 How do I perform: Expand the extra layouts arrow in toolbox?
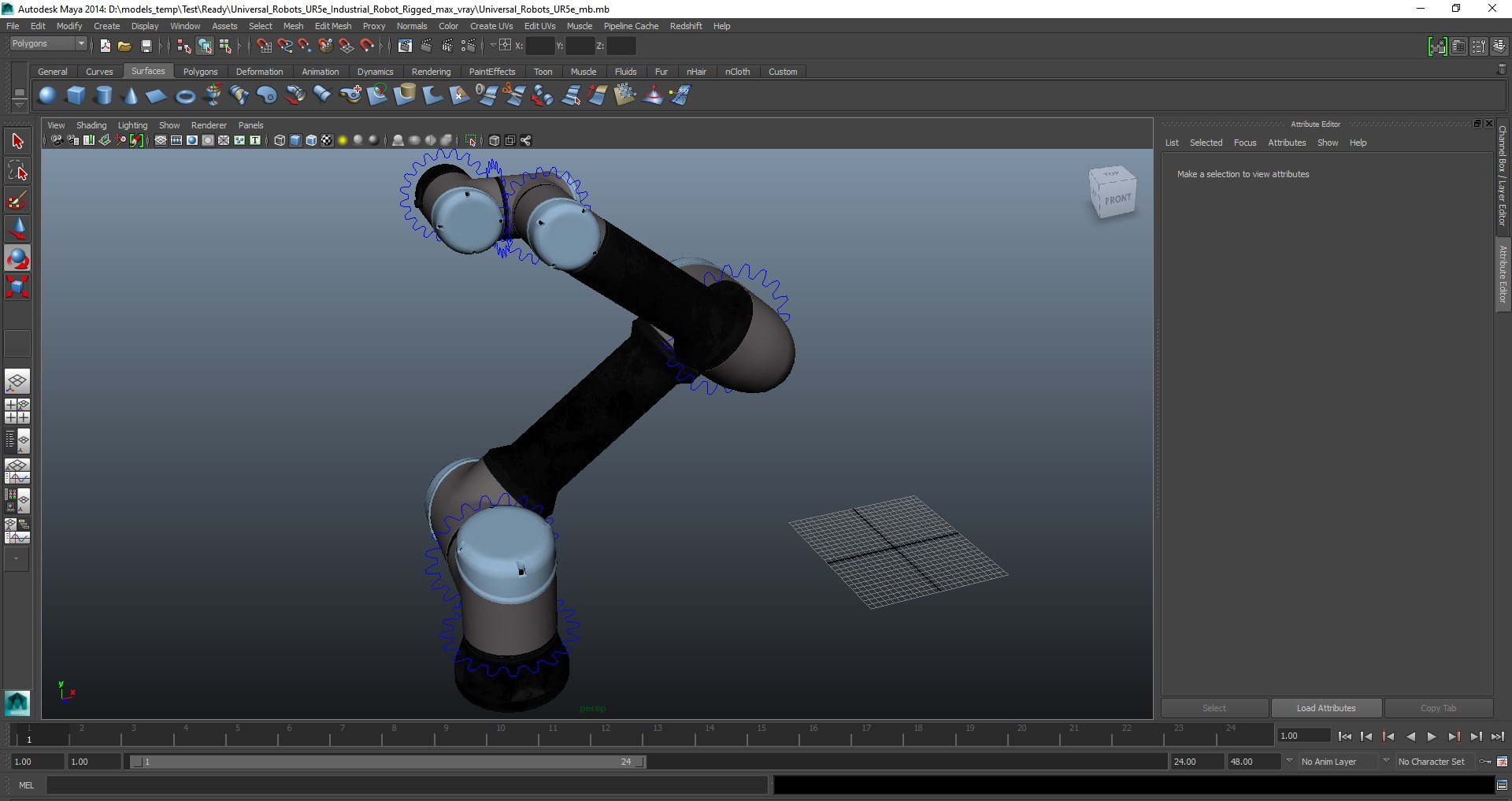click(17, 558)
